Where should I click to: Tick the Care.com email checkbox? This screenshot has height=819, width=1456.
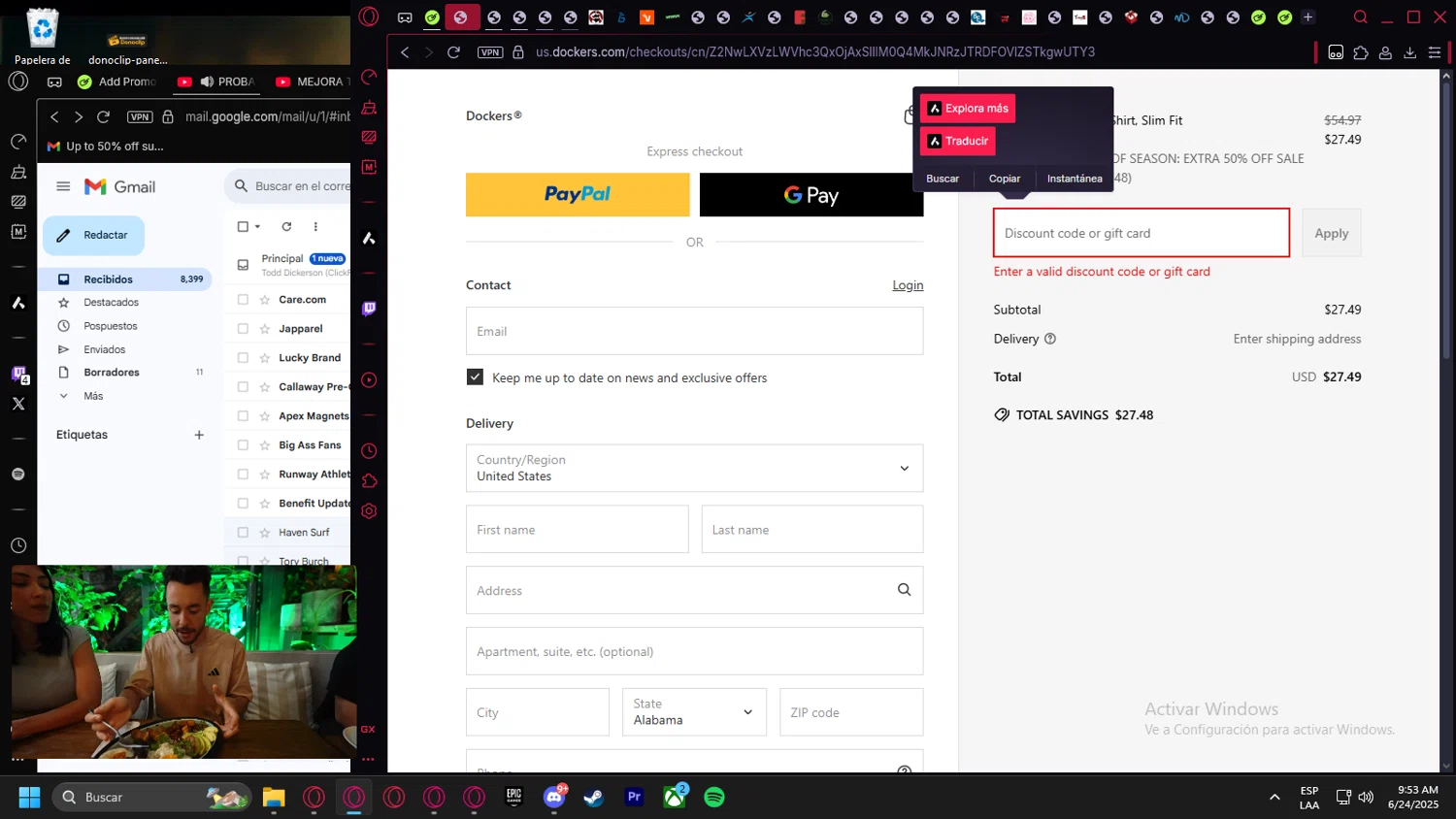[244, 300]
